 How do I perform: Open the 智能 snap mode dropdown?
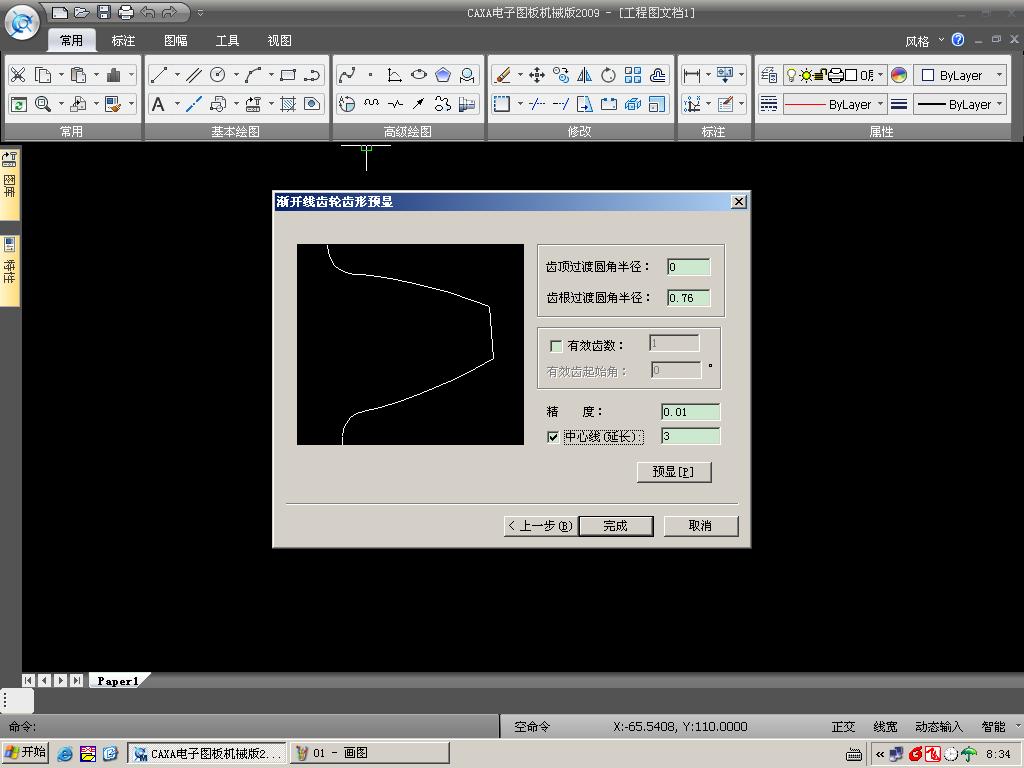tap(1018, 726)
